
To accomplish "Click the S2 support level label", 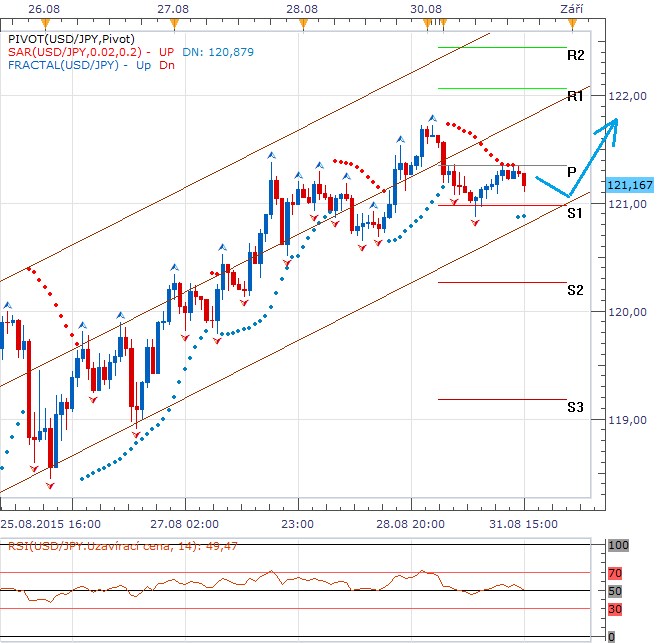I will click(x=575, y=290).
